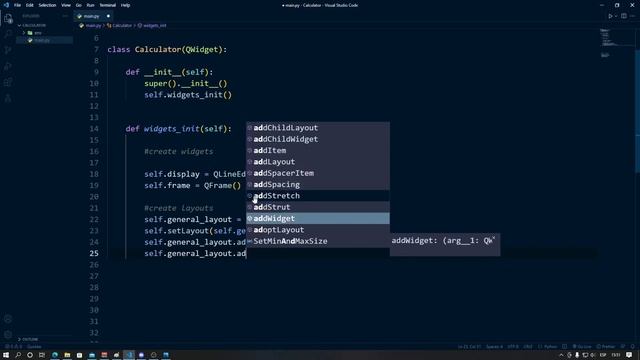Viewport: 640px width, 360px height.
Task: Open the Source Control view
Action: 8,50
